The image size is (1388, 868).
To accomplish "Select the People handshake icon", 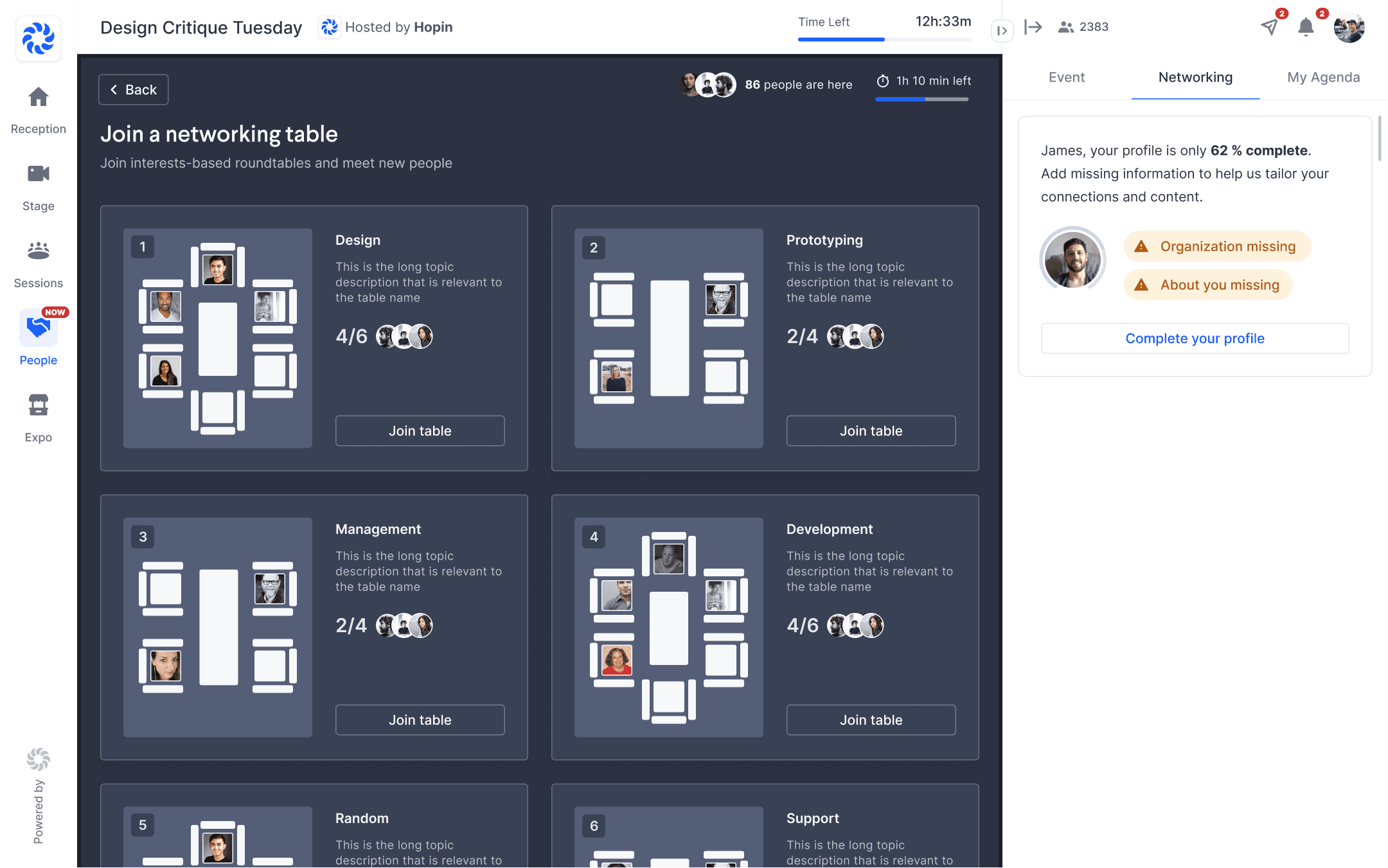I will click(x=39, y=328).
